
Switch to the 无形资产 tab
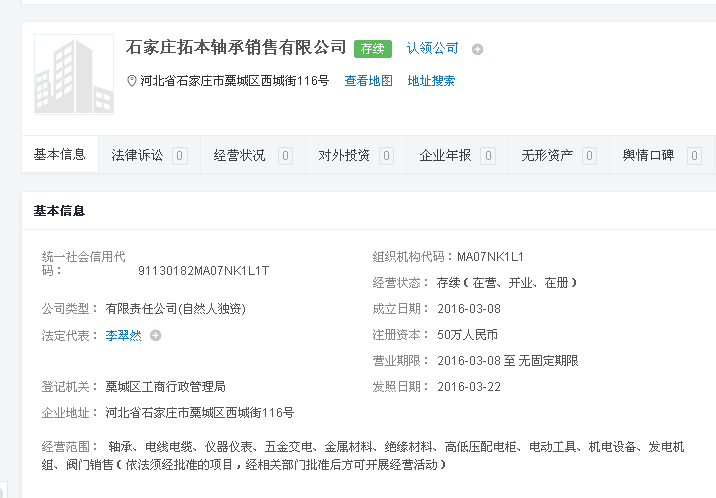point(547,156)
